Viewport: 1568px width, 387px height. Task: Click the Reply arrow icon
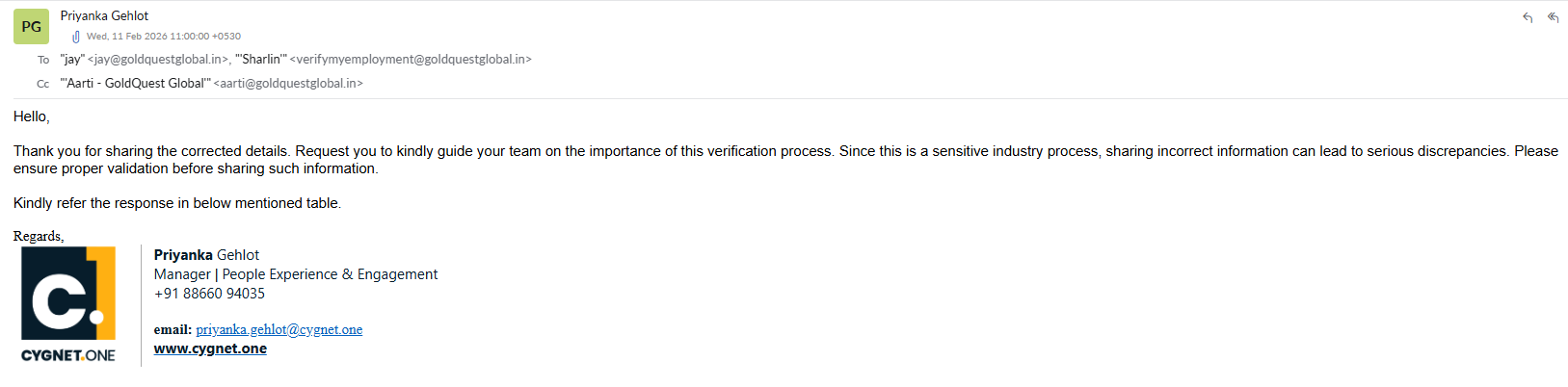[x=1528, y=17]
